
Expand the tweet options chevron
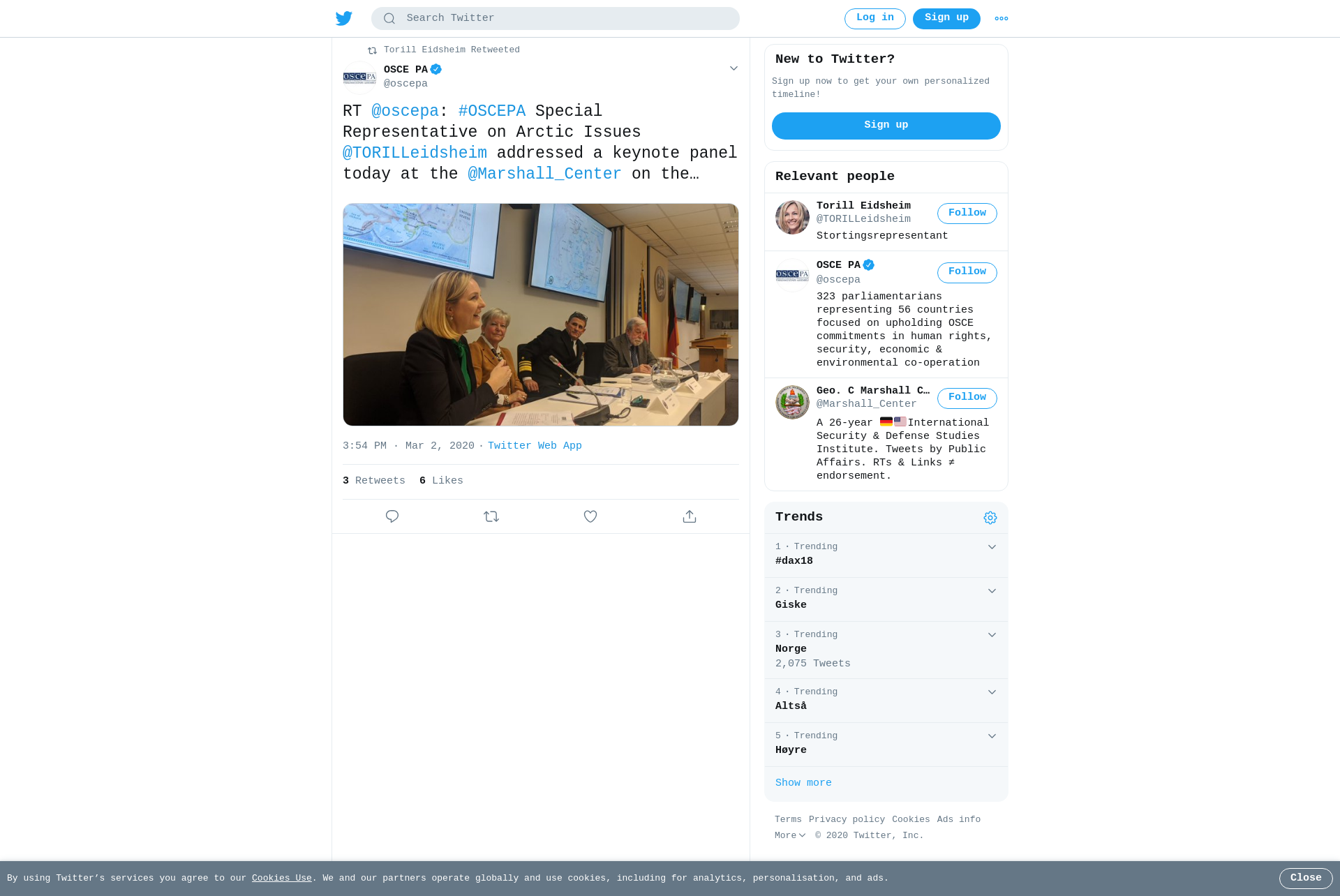[734, 68]
